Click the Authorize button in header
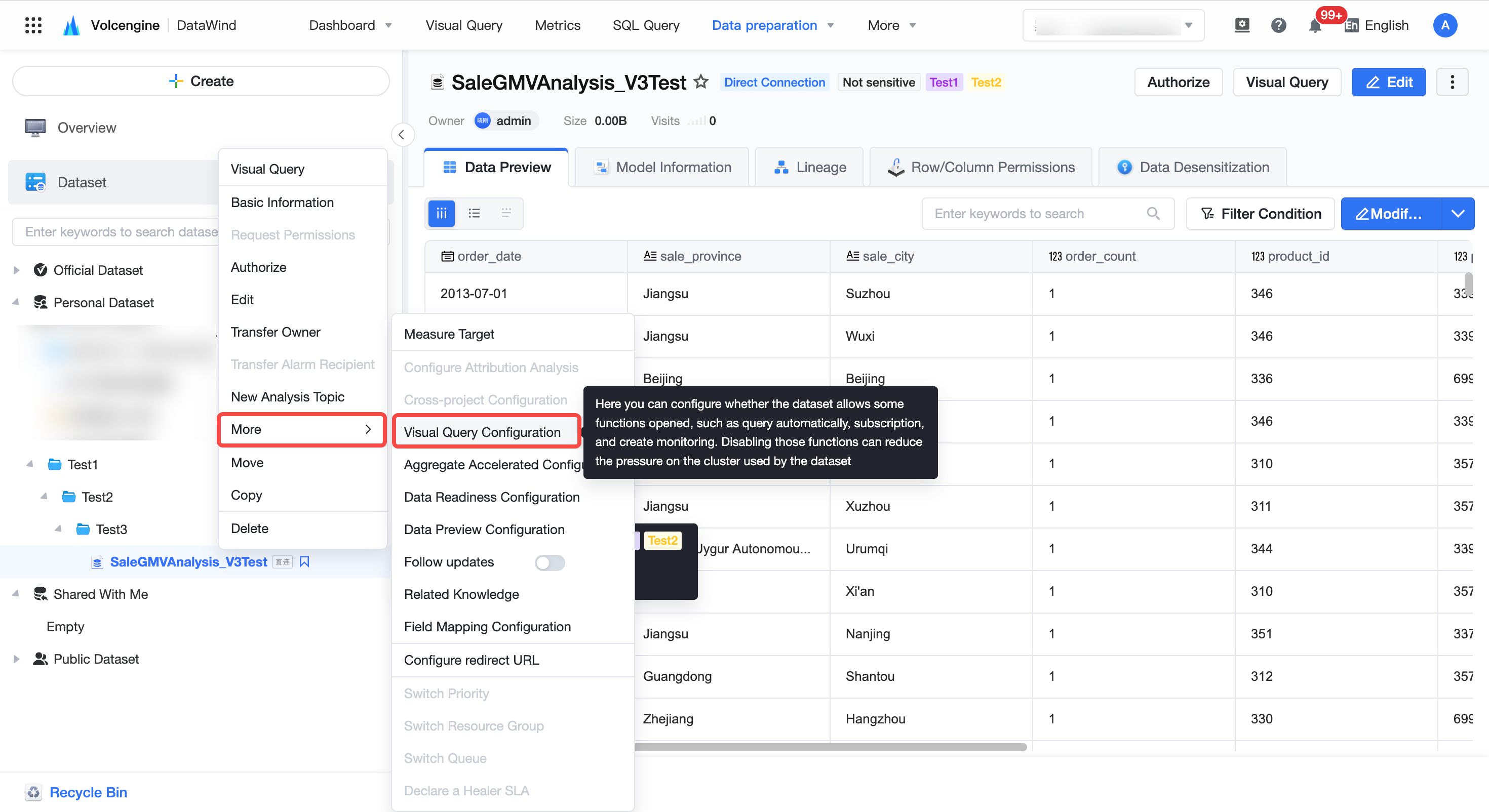 1178,82
